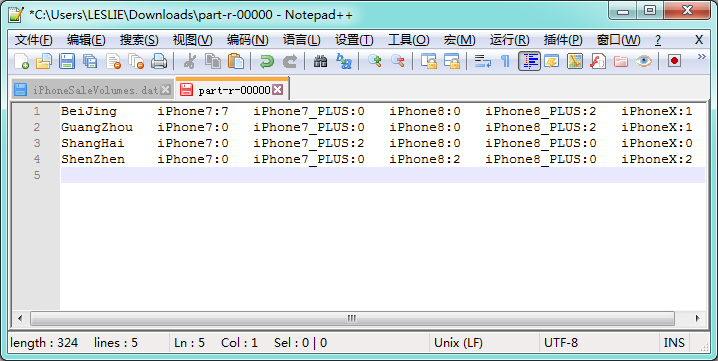
Task: Click line number 1 in margin
Action: (x=37, y=111)
